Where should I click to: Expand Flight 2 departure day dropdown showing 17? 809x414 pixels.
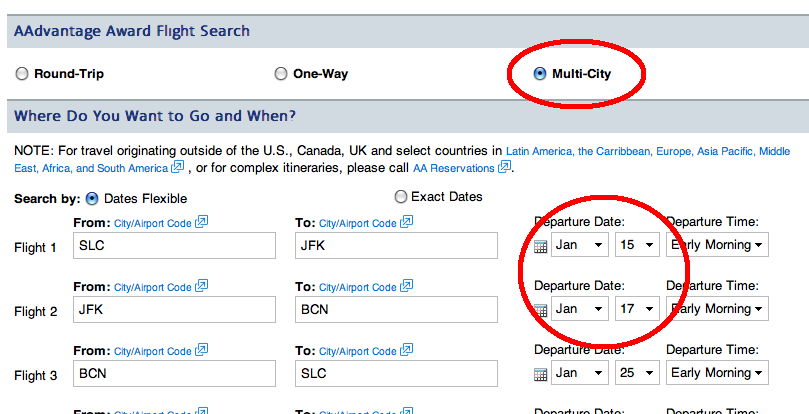637,309
